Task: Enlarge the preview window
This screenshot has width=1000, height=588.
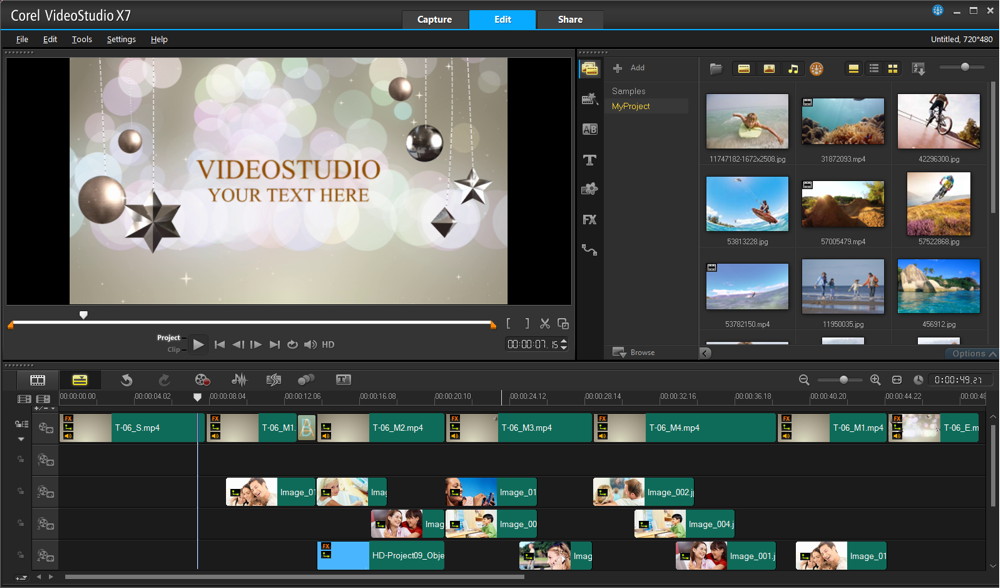Action: [x=563, y=324]
